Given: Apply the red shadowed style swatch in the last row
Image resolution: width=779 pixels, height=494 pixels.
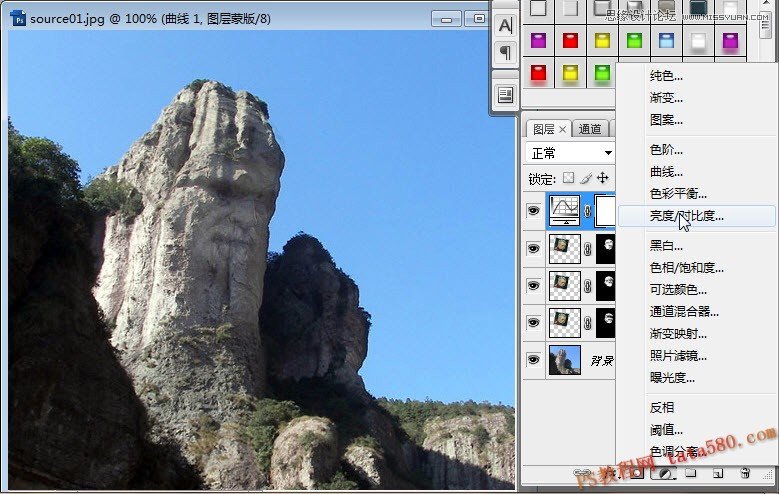Looking at the screenshot, I should (538, 74).
